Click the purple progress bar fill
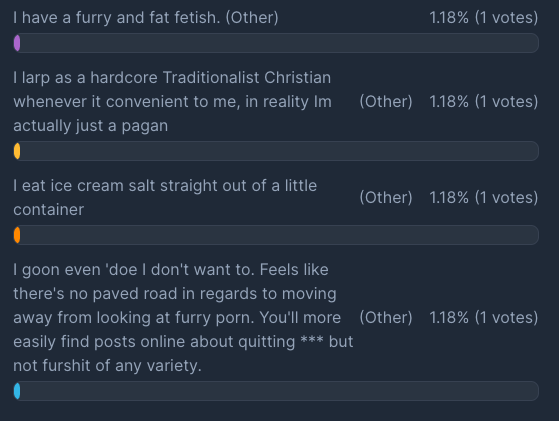Screen dimensions: 559x421 (x=17, y=43)
